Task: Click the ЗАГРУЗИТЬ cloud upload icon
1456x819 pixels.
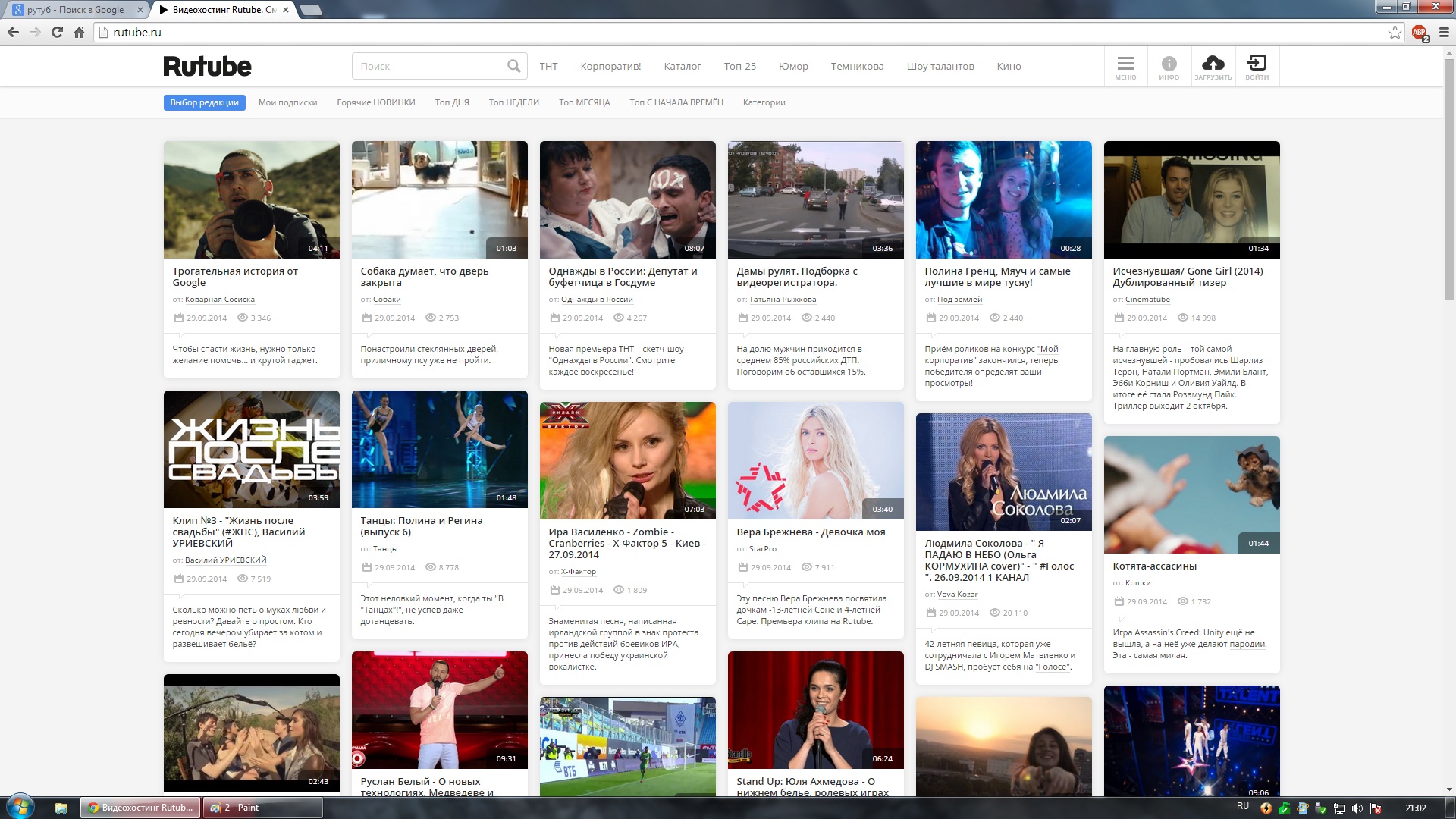Action: pyautogui.click(x=1213, y=67)
